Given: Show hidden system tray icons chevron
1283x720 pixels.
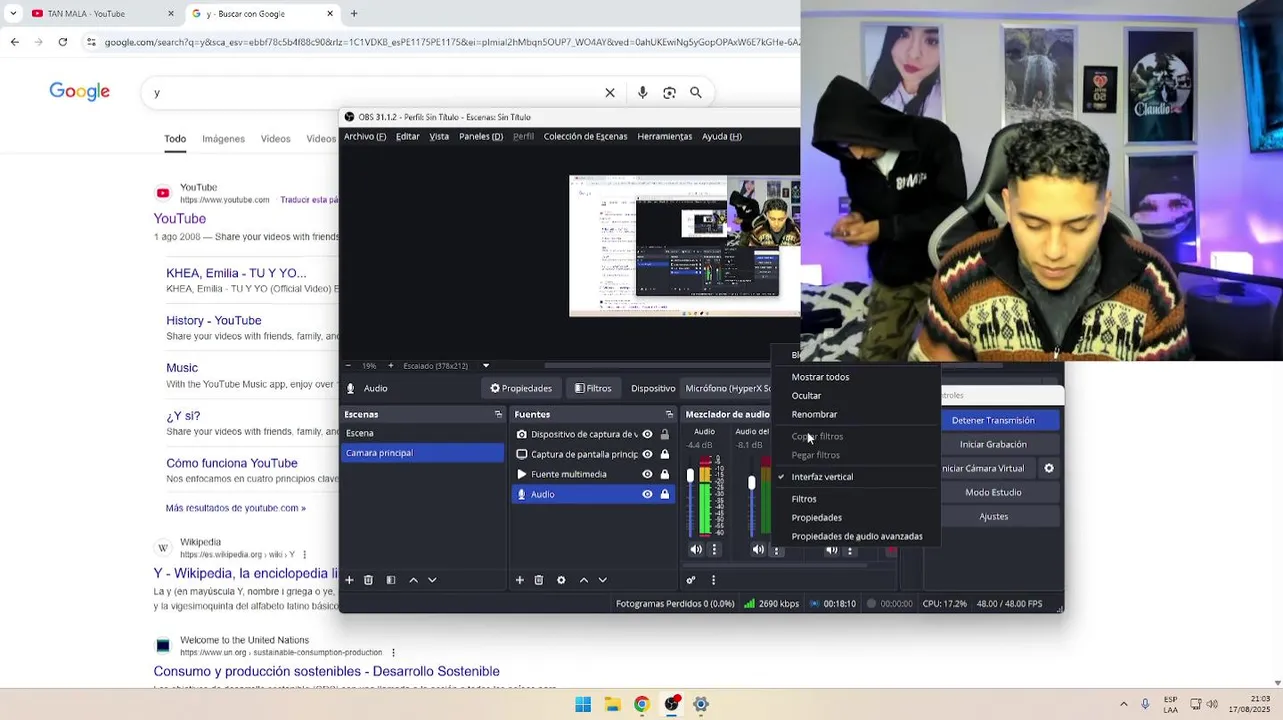Looking at the screenshot, I should point(1123,704).
